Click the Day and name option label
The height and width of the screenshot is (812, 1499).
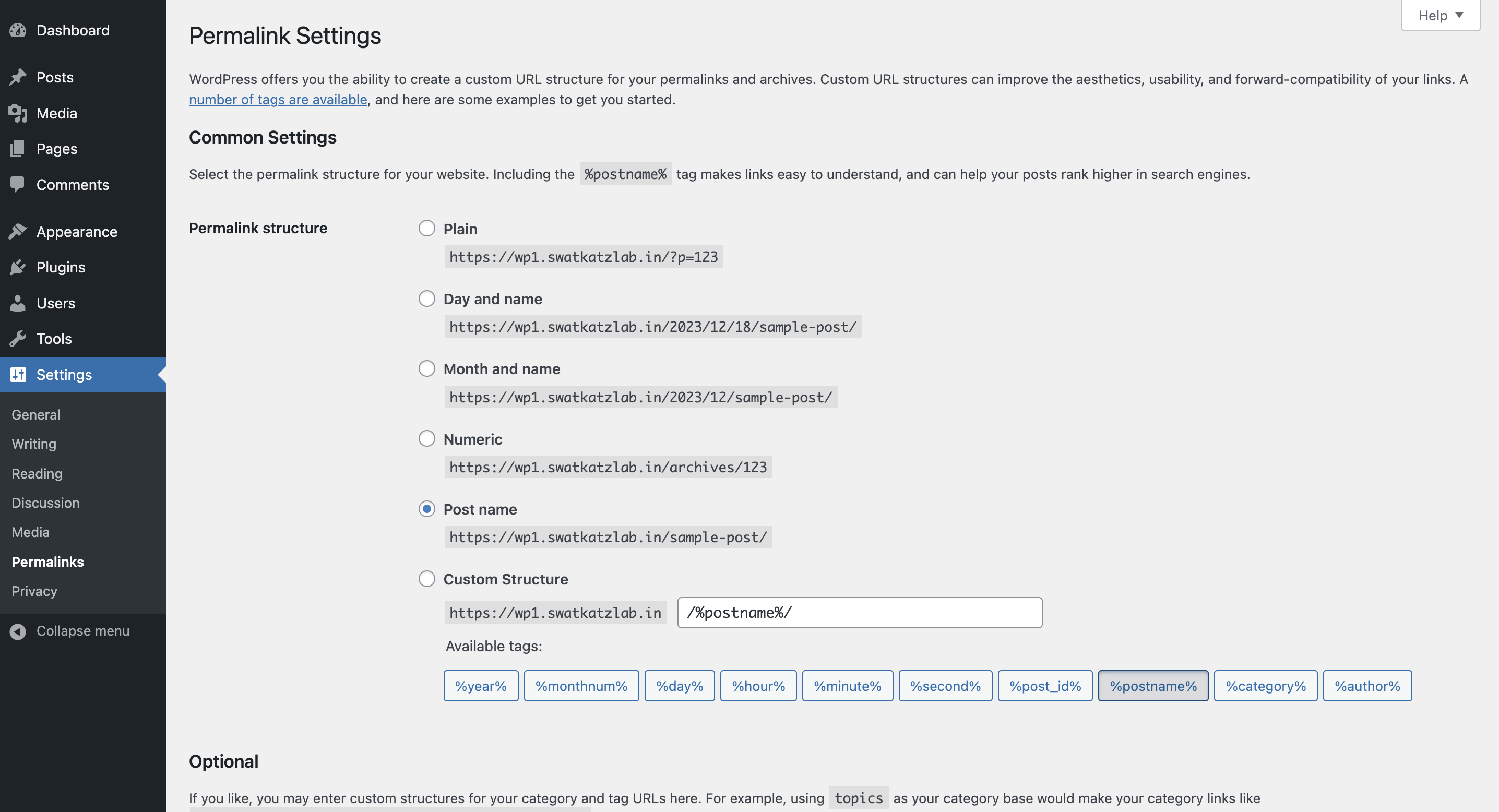pos(493,299)
